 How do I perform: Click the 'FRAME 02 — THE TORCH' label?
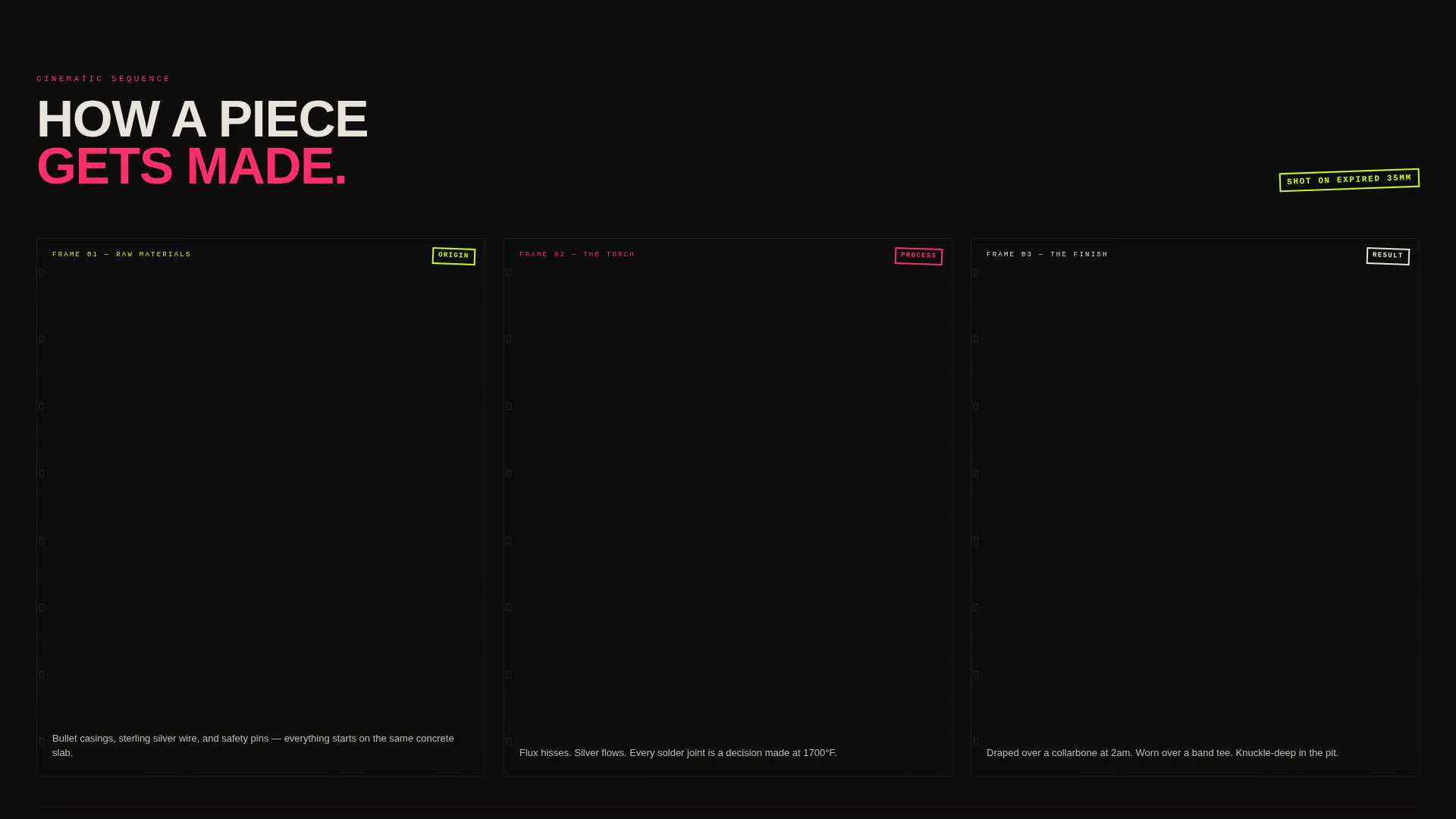coord(577,255)
